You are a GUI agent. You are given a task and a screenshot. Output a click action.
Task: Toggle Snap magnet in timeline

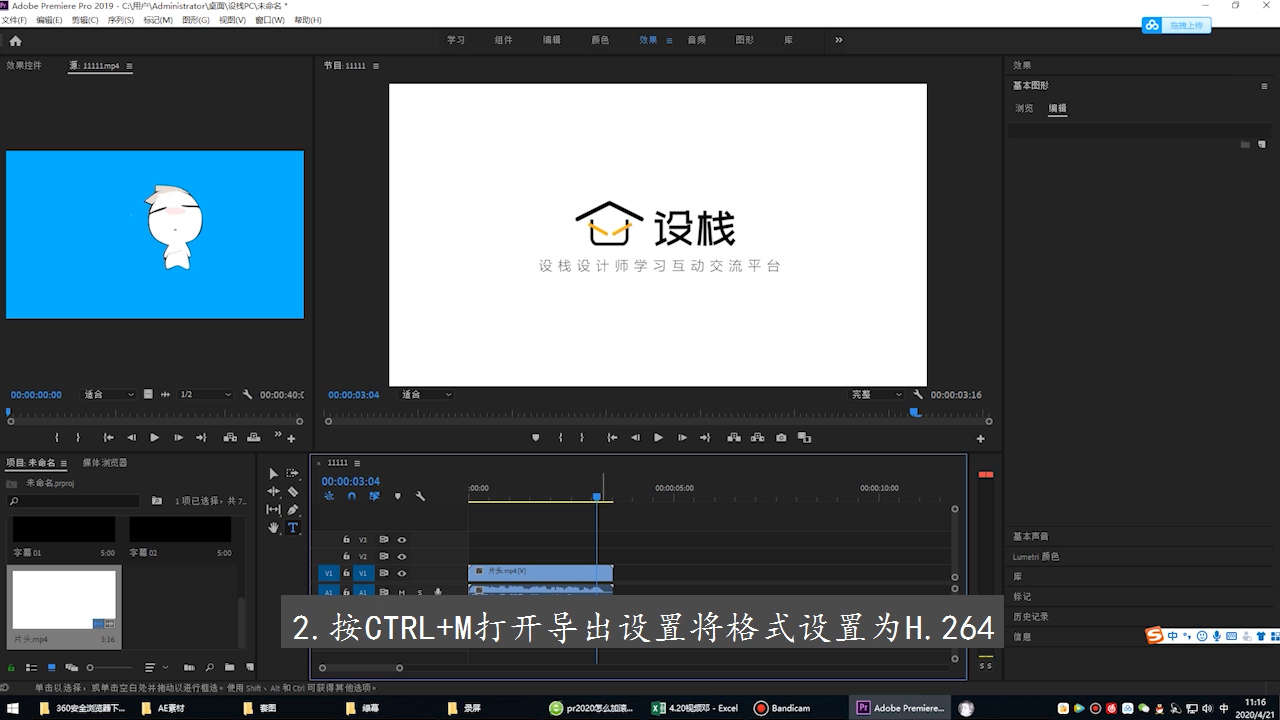click(x=352, y=496)
